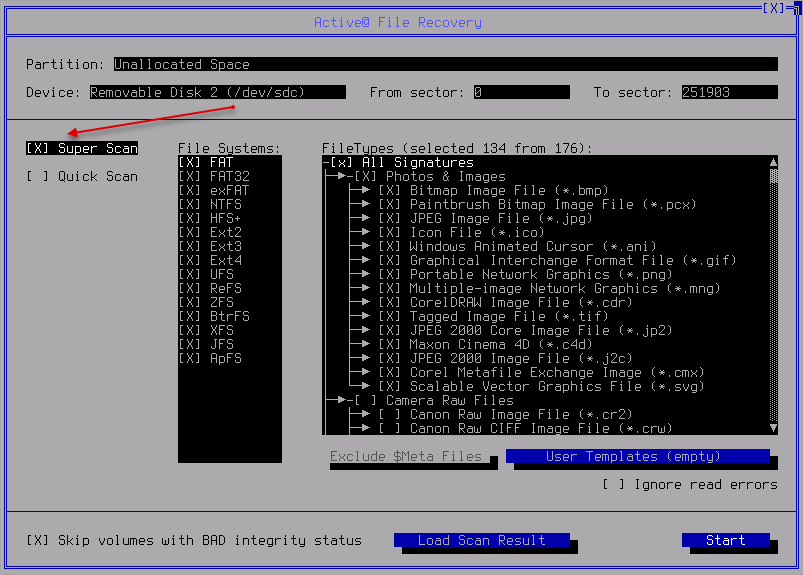The image size is (803, 575).
Task: Focus the From sector input field
Action: pos(521,92)
